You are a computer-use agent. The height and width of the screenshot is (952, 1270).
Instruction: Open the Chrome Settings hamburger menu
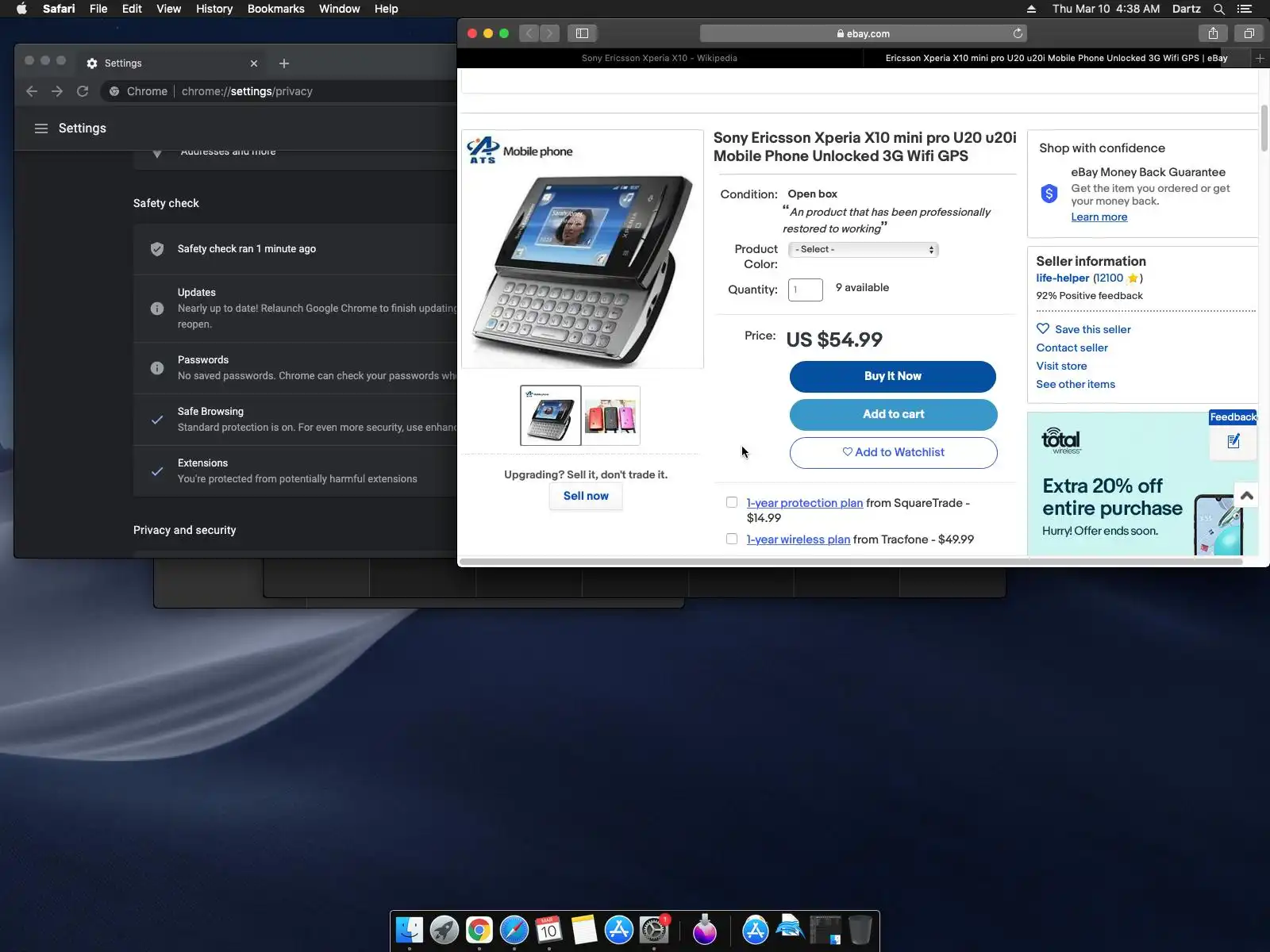[x=41, y=129]
